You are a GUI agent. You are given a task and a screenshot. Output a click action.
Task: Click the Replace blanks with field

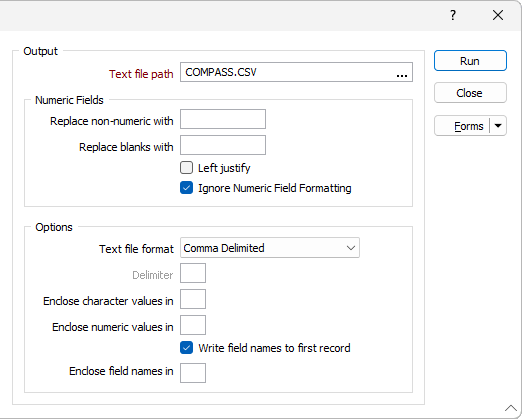tap(223, 145)
